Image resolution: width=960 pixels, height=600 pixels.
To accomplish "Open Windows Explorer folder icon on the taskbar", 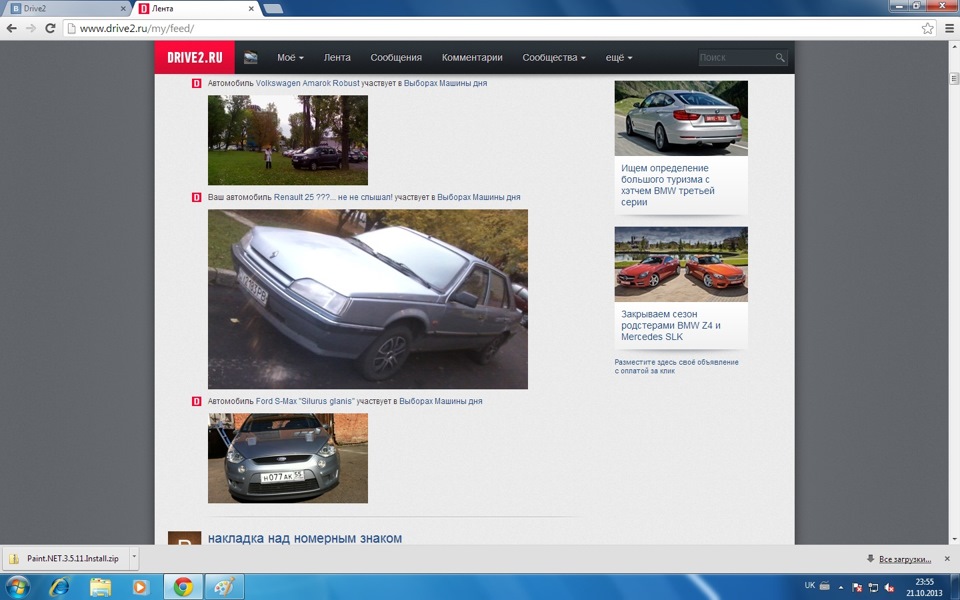I will pyautogui.click(x=100, y=587).
